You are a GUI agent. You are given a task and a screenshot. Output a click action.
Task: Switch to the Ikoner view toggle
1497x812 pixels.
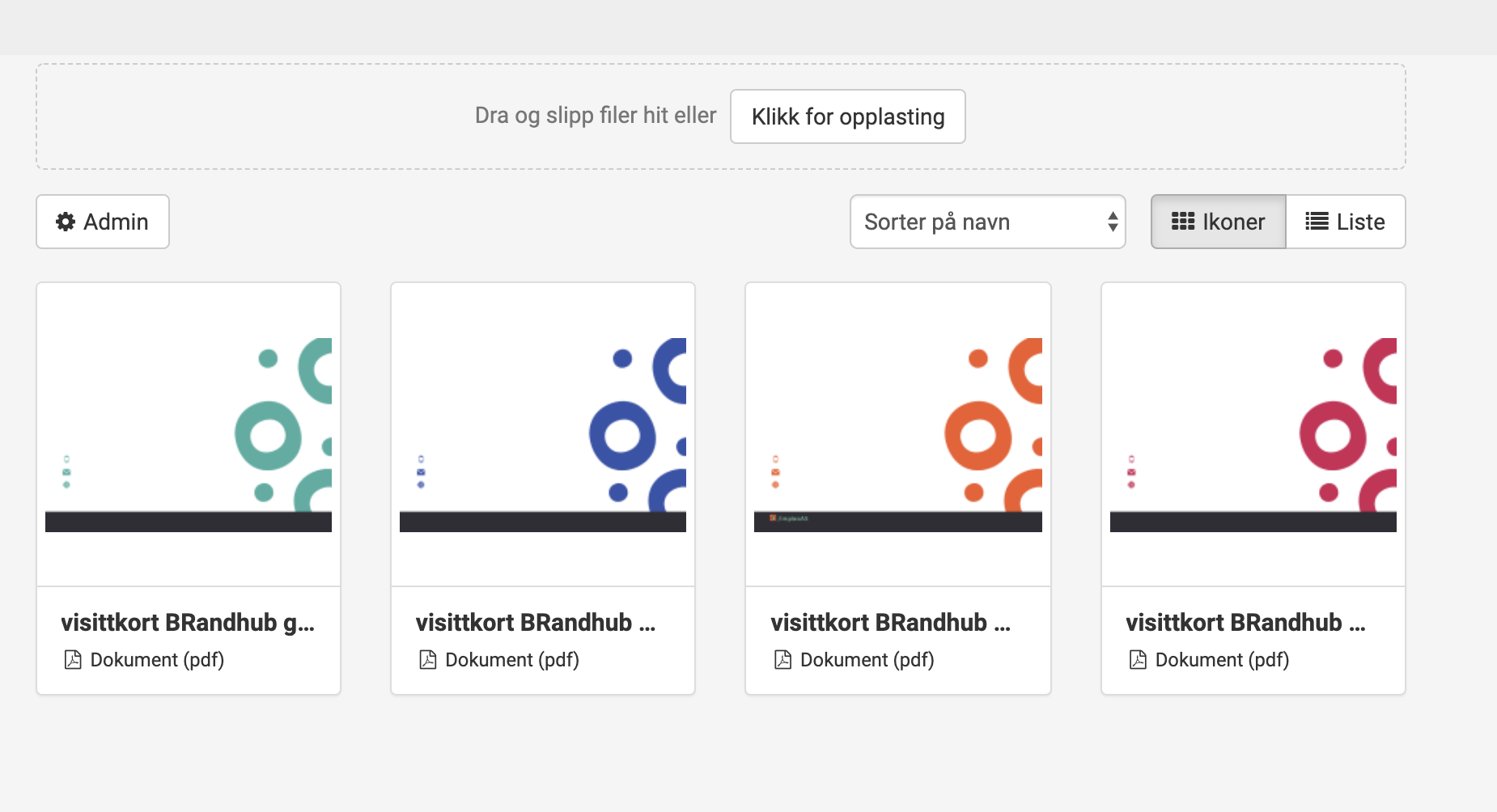(1218, 222)
